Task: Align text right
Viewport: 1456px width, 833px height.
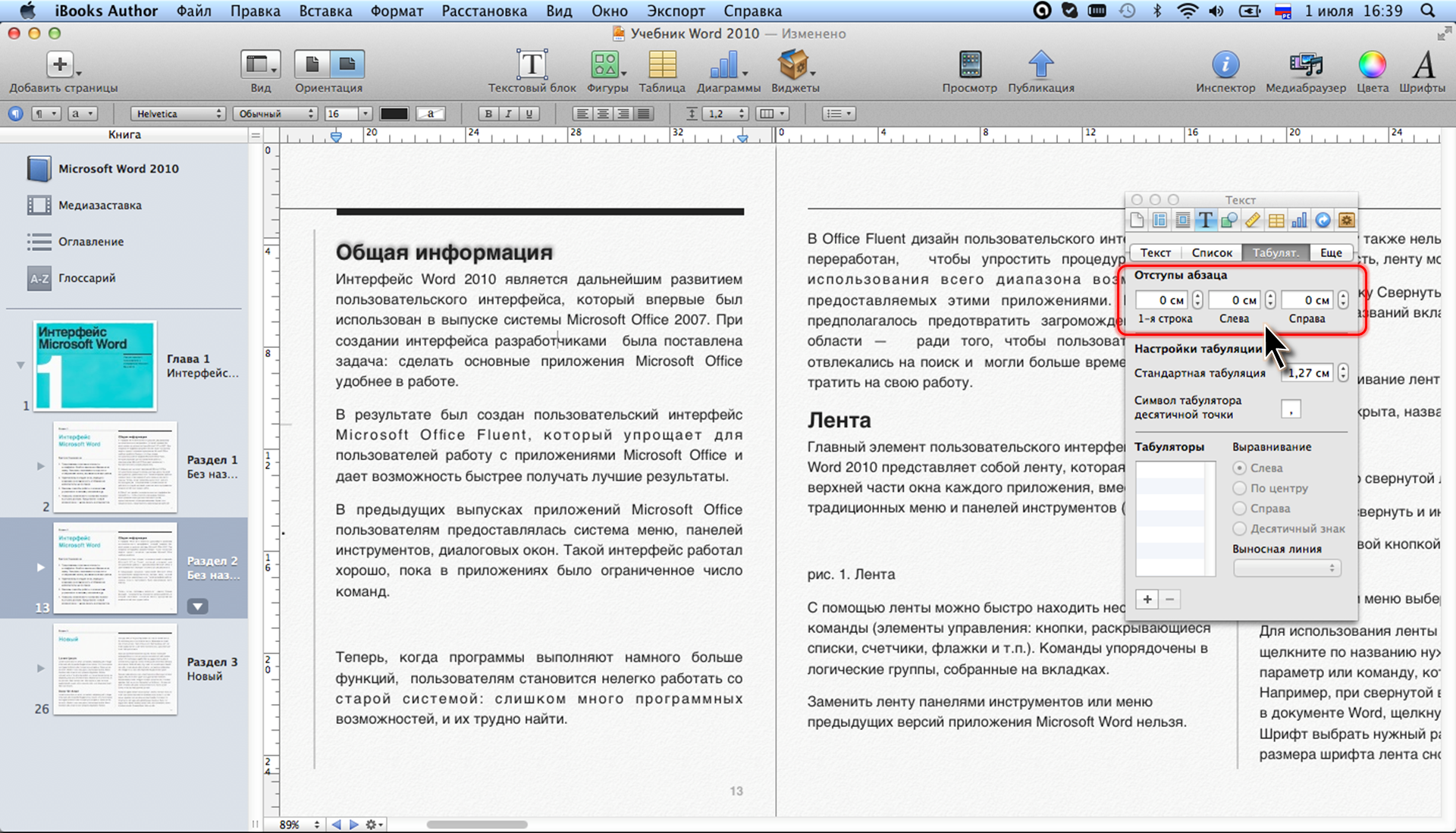Action: (623, 114)
